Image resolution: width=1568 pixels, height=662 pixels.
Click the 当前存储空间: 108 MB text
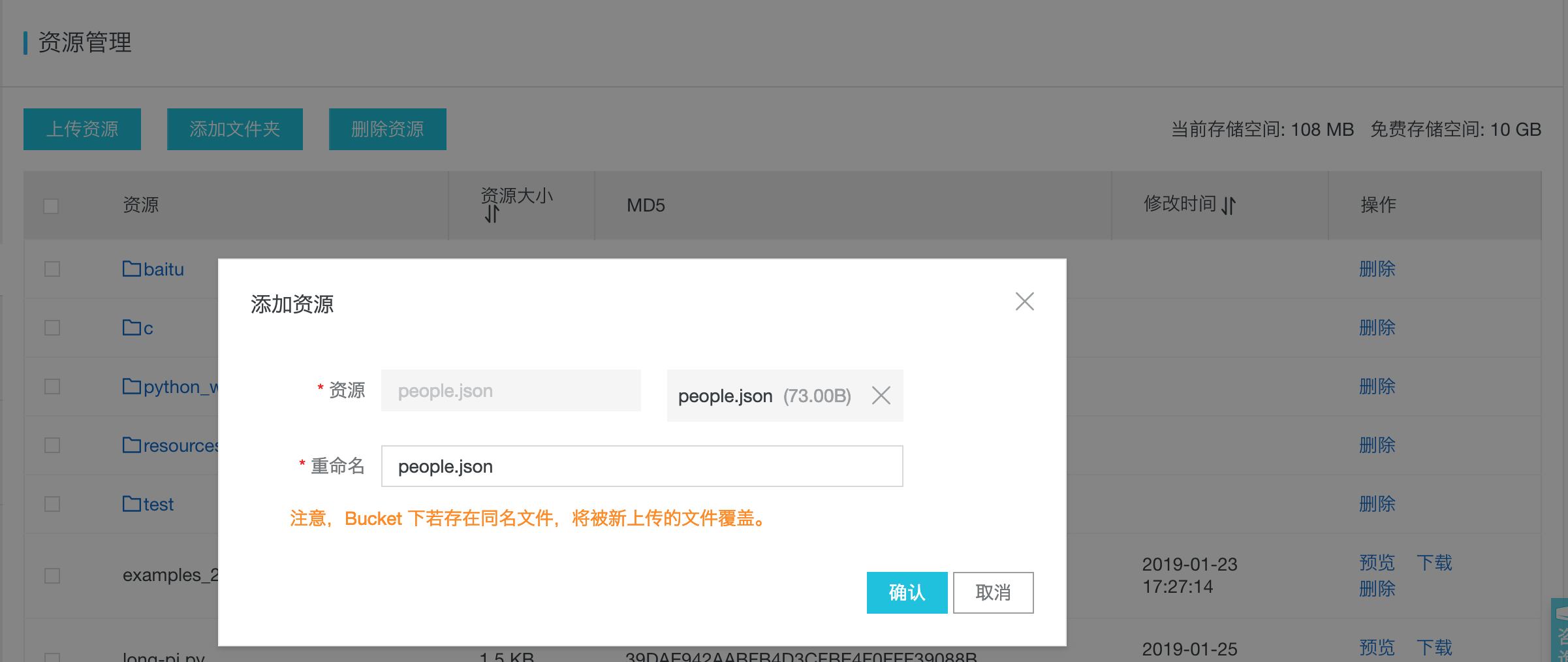1262,129
